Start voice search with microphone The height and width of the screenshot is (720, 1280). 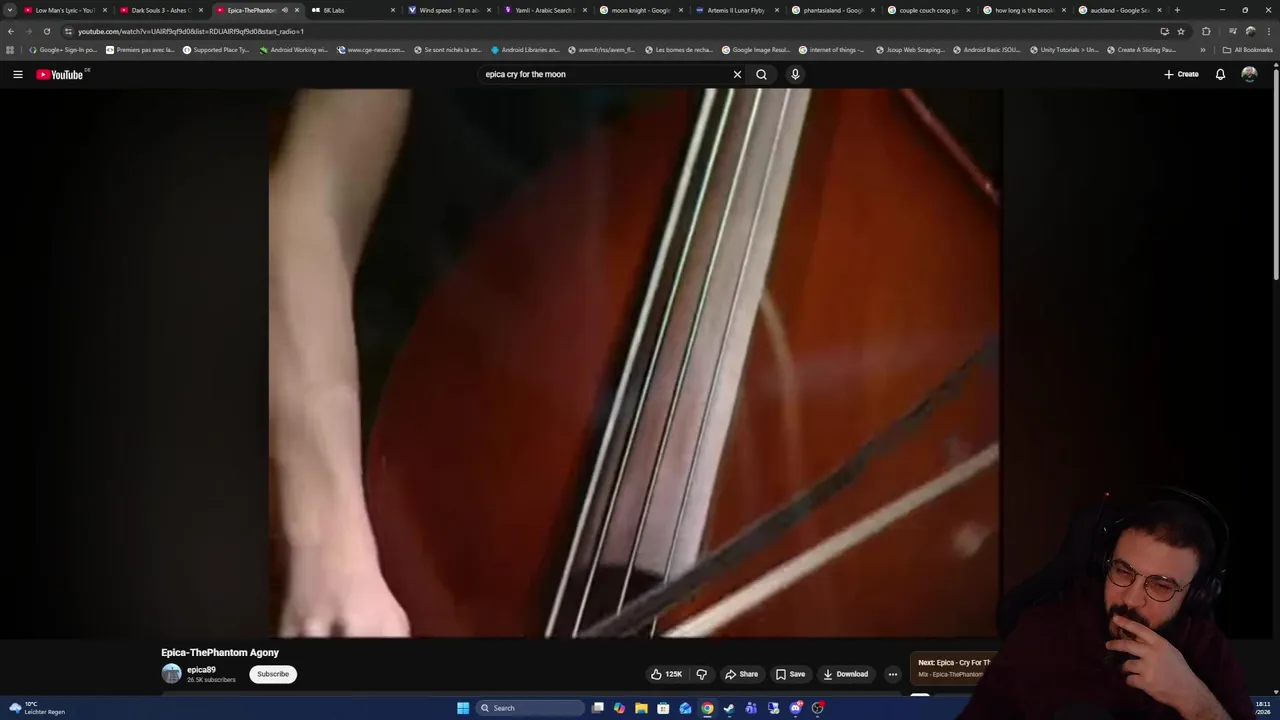point(795,74)
